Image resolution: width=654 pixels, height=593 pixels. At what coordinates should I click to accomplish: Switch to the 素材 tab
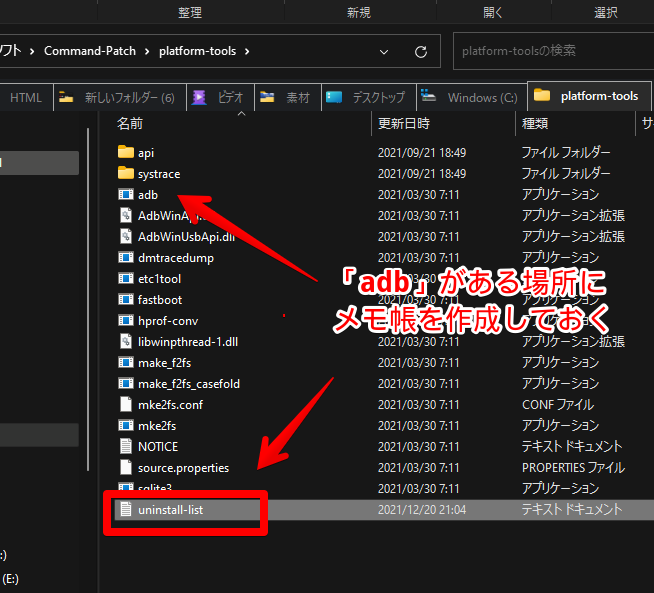click(288, 98)
